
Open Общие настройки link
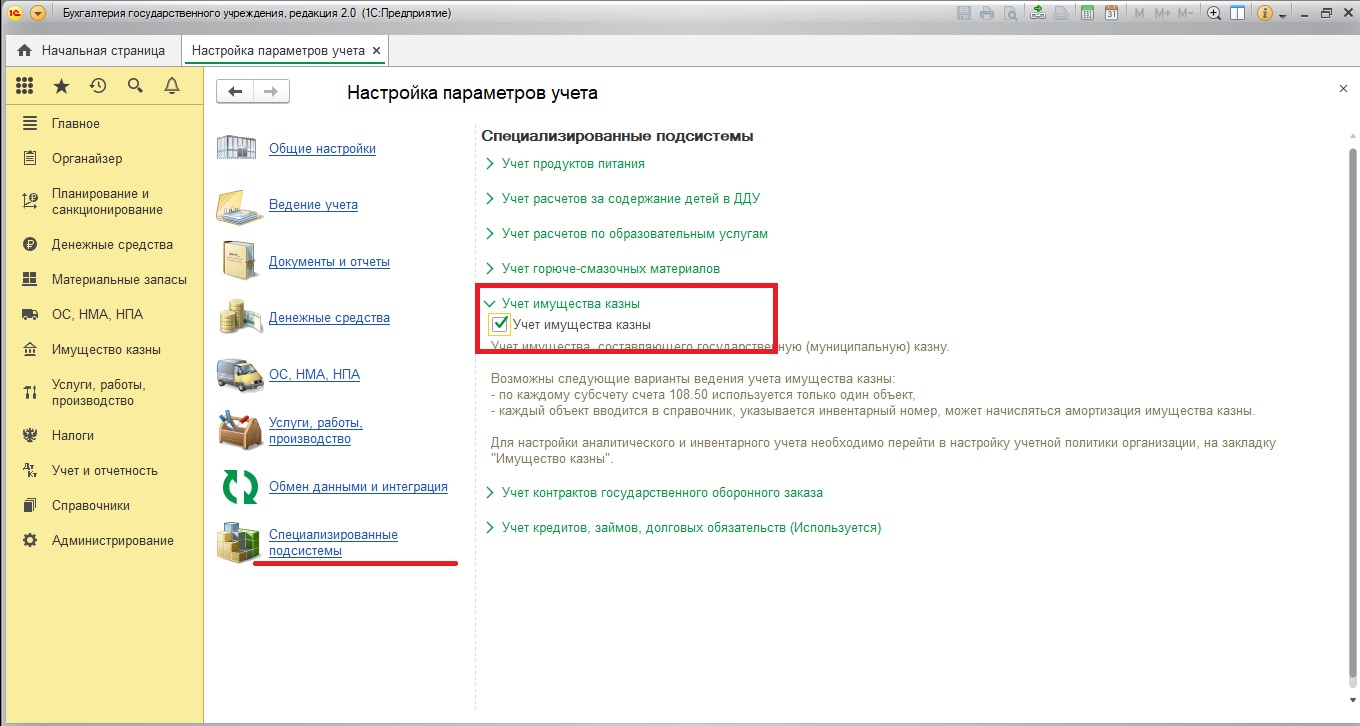click(322, 149)
